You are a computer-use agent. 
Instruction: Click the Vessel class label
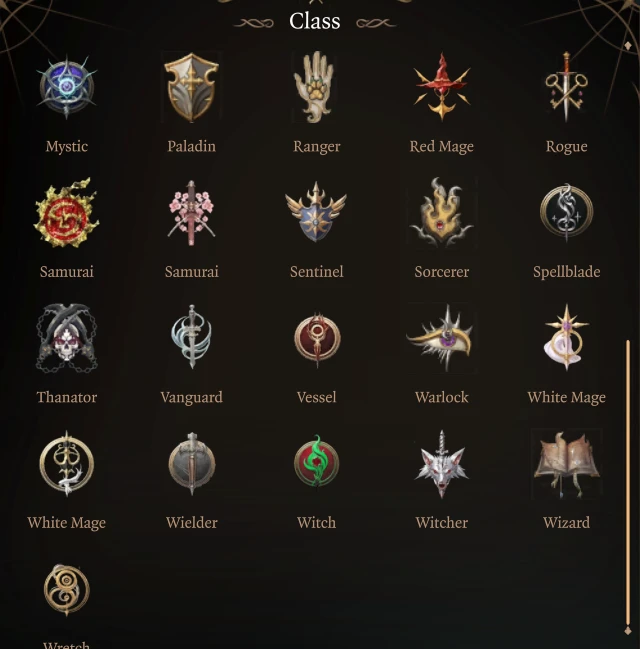pos(317,397)
